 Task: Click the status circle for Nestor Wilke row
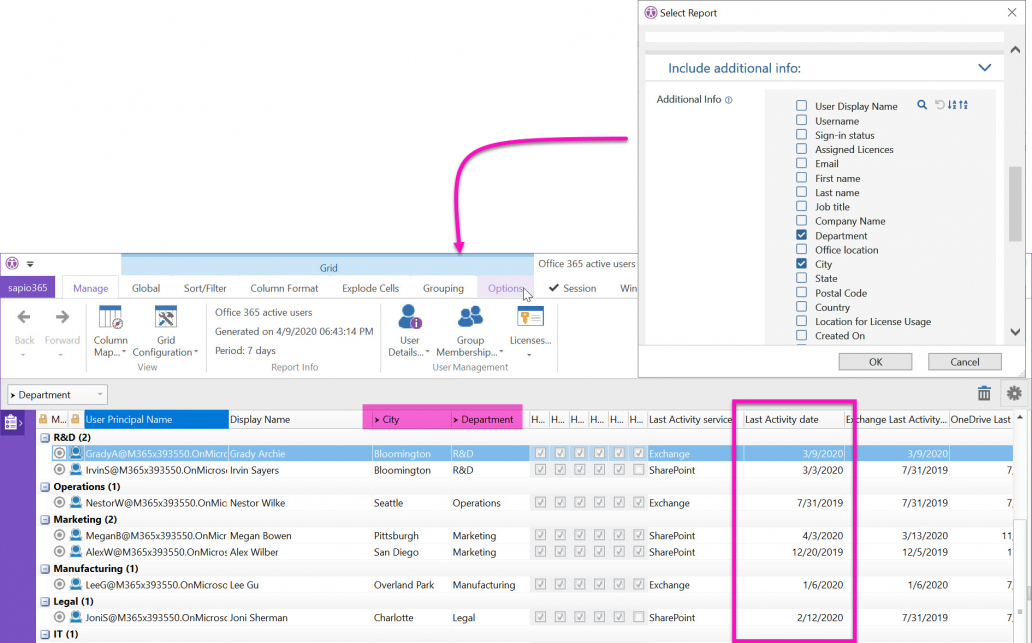59,502
